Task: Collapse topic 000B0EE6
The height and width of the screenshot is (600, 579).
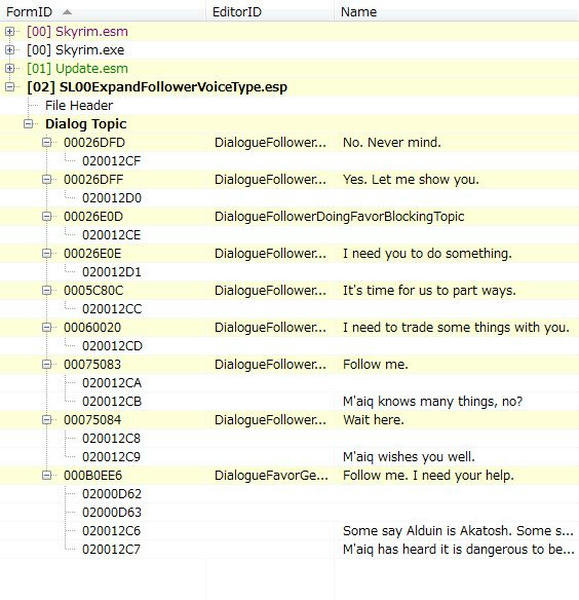Action: (47, 475)
